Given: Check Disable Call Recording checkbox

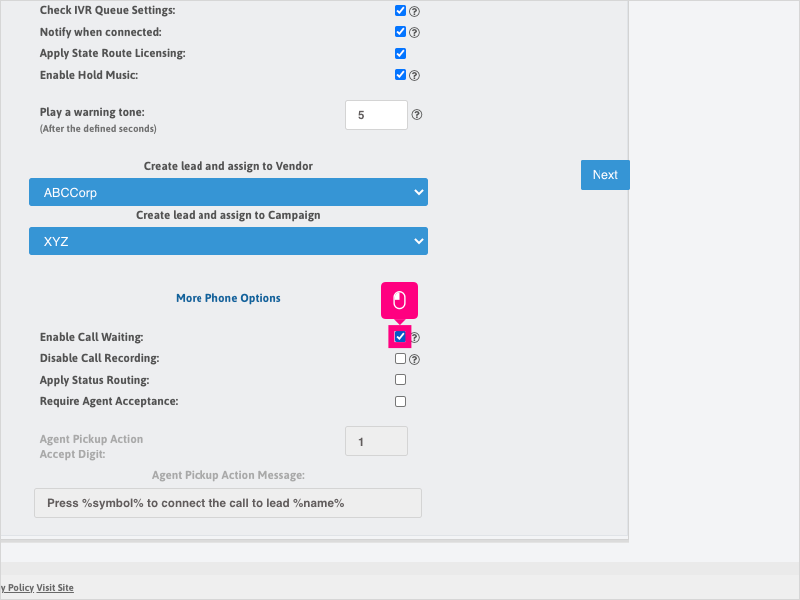Looking at the screenshot, I should (x=401, y=359).
